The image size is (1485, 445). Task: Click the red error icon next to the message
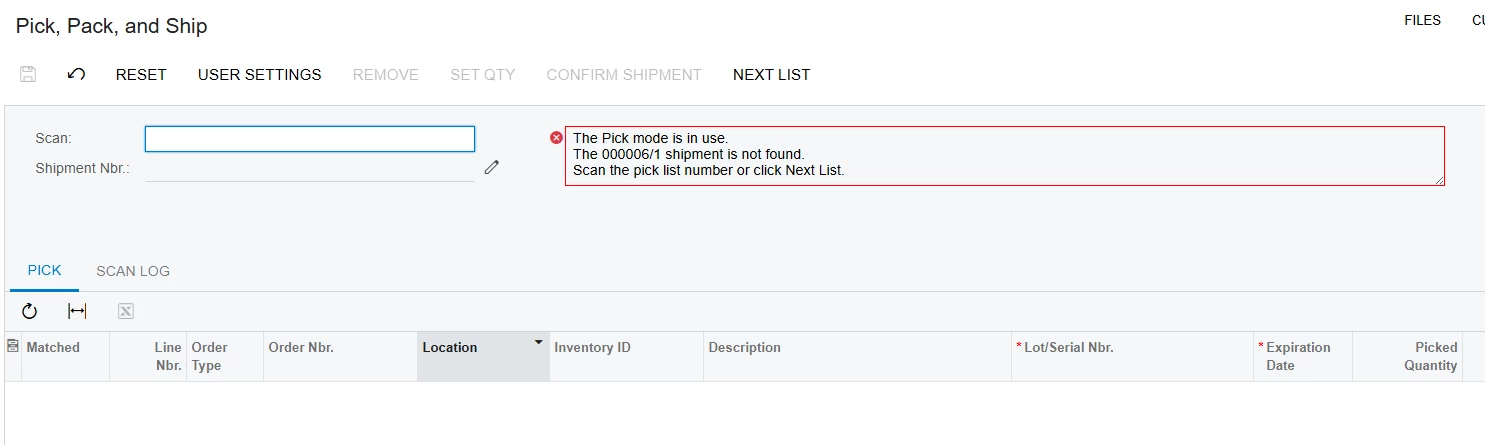point(556,137)
